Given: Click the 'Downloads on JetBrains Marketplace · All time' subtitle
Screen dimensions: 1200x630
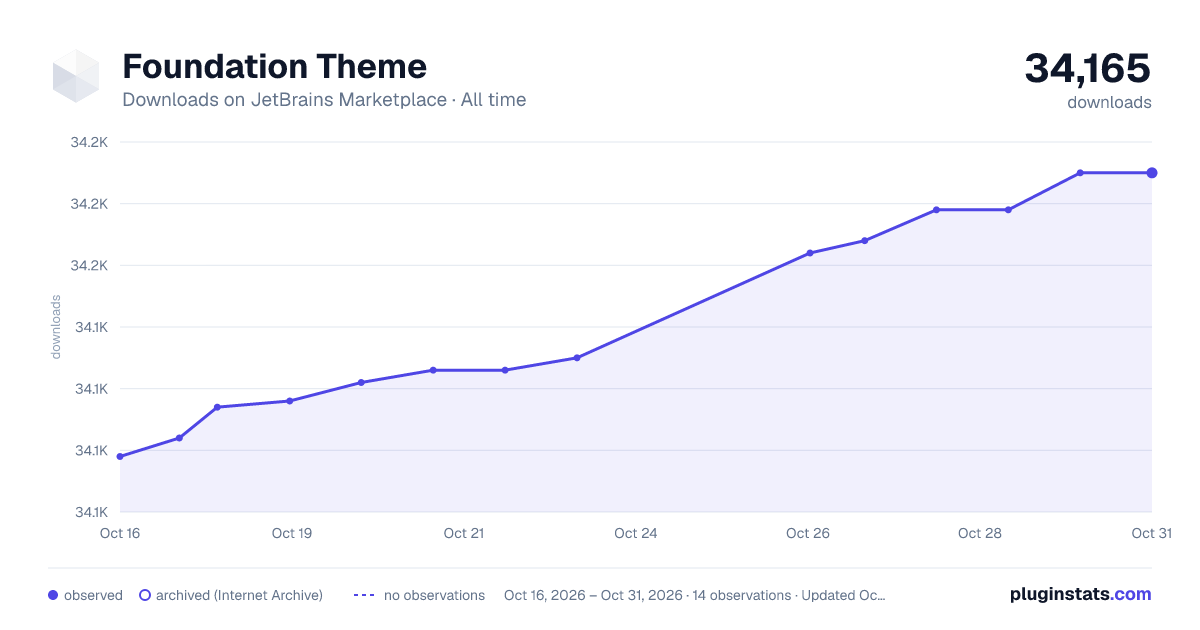Looking at the screenshot, I should pos(324,100).
